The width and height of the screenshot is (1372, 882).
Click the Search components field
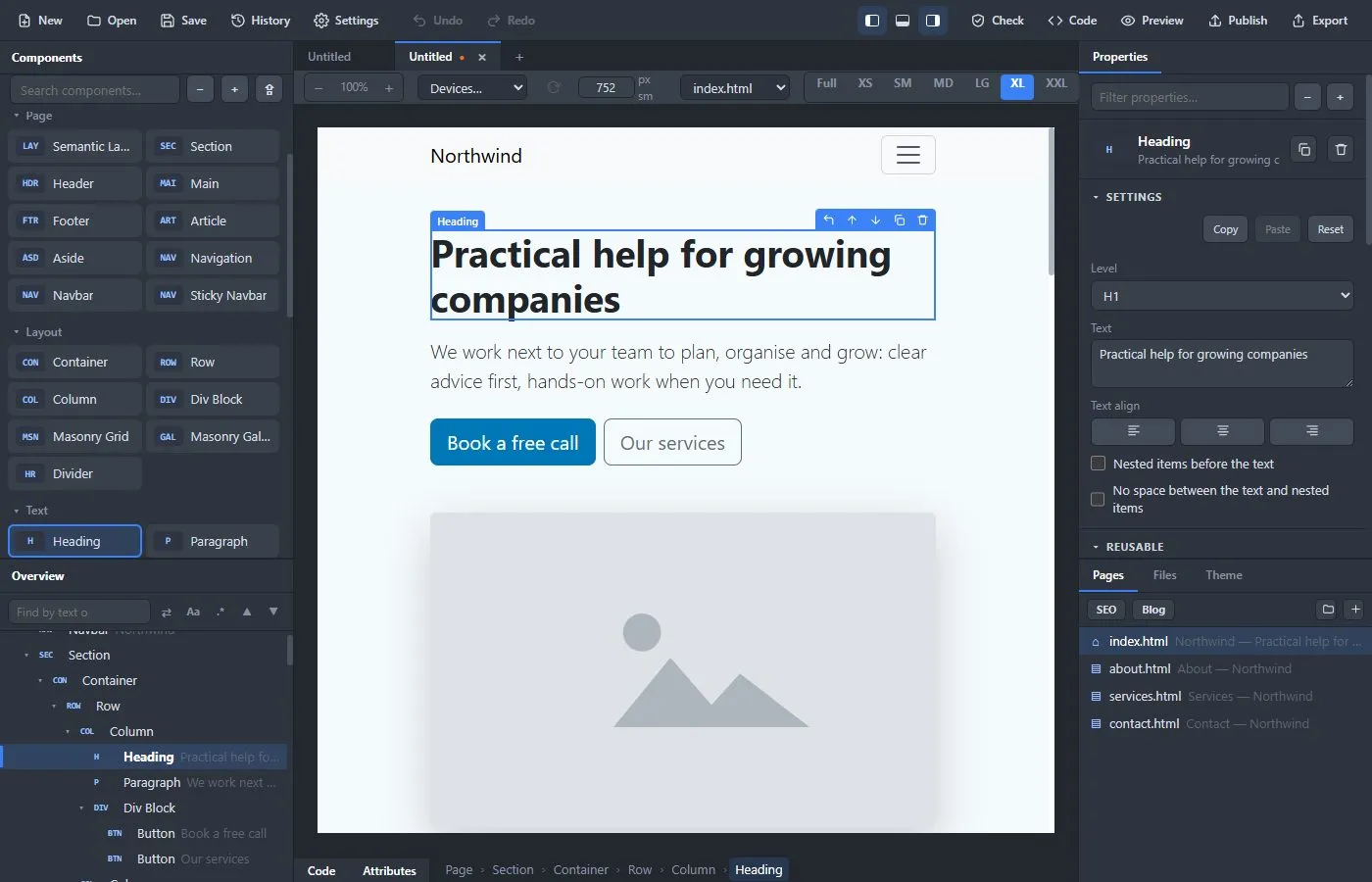[95, 90]
